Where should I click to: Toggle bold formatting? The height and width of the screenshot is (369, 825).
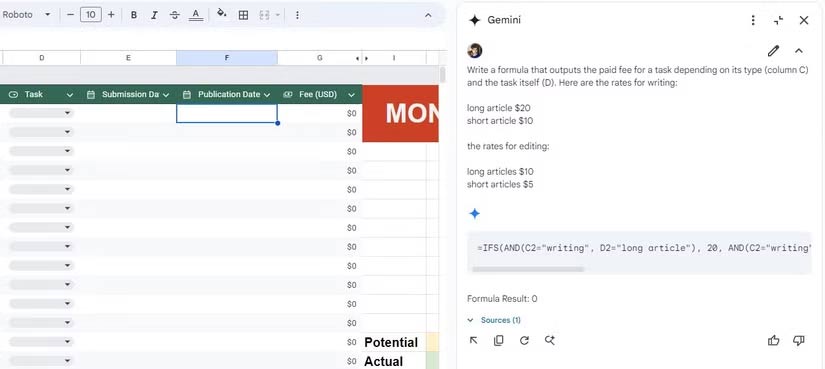(x=134, y=15)
